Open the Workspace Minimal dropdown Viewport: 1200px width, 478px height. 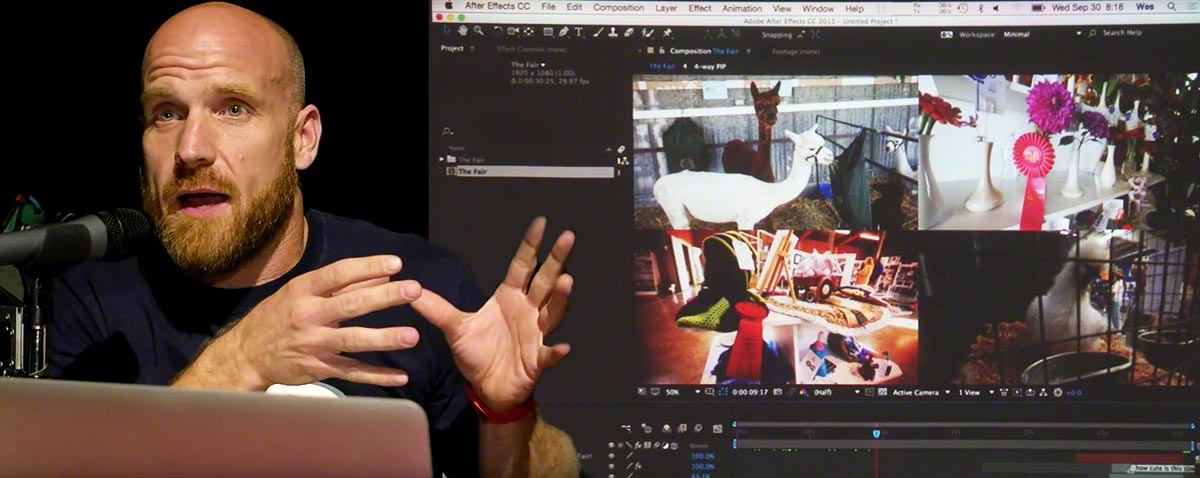[1040, 34]
